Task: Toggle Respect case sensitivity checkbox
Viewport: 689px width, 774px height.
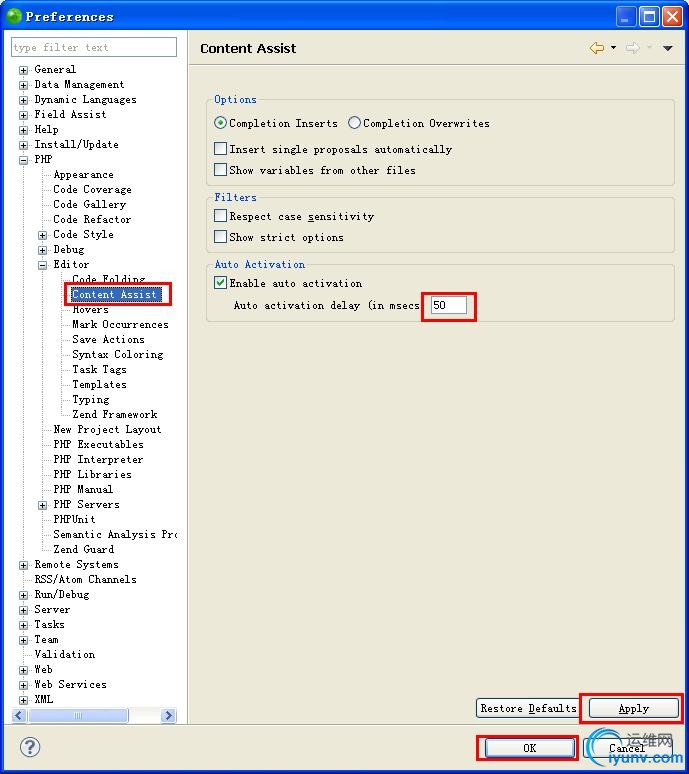Action: pyautogui.click(x=220, y=216)
